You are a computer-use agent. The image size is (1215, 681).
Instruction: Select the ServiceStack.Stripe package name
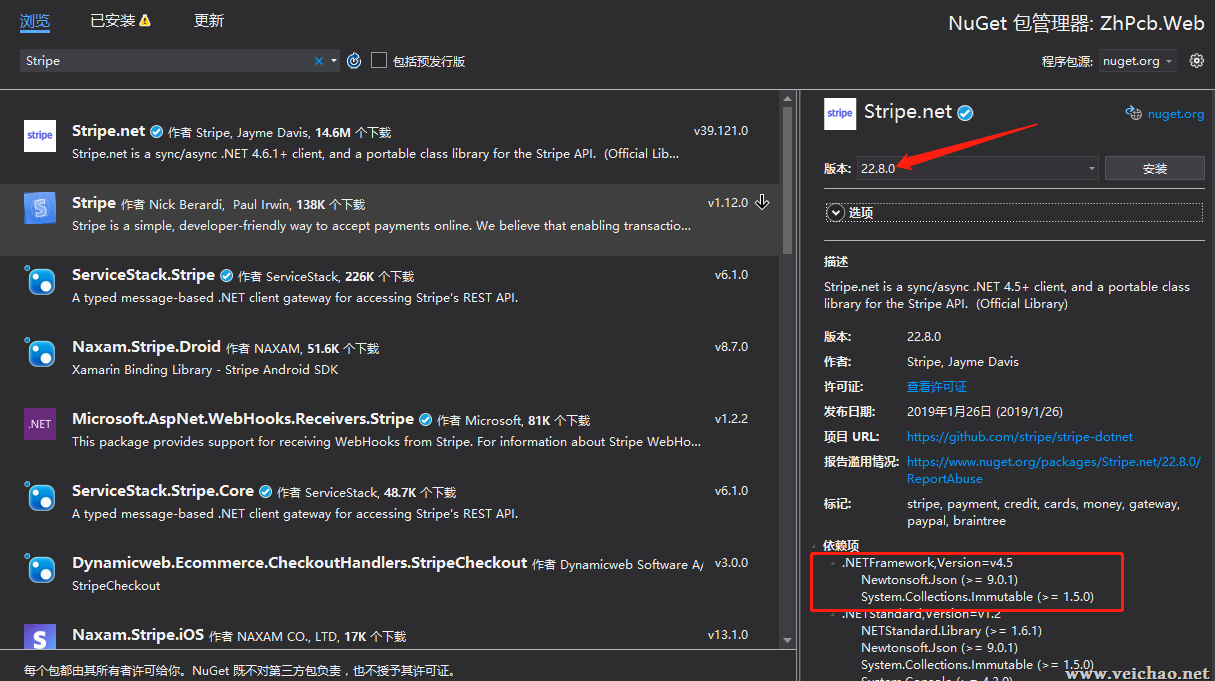point(143,275)
